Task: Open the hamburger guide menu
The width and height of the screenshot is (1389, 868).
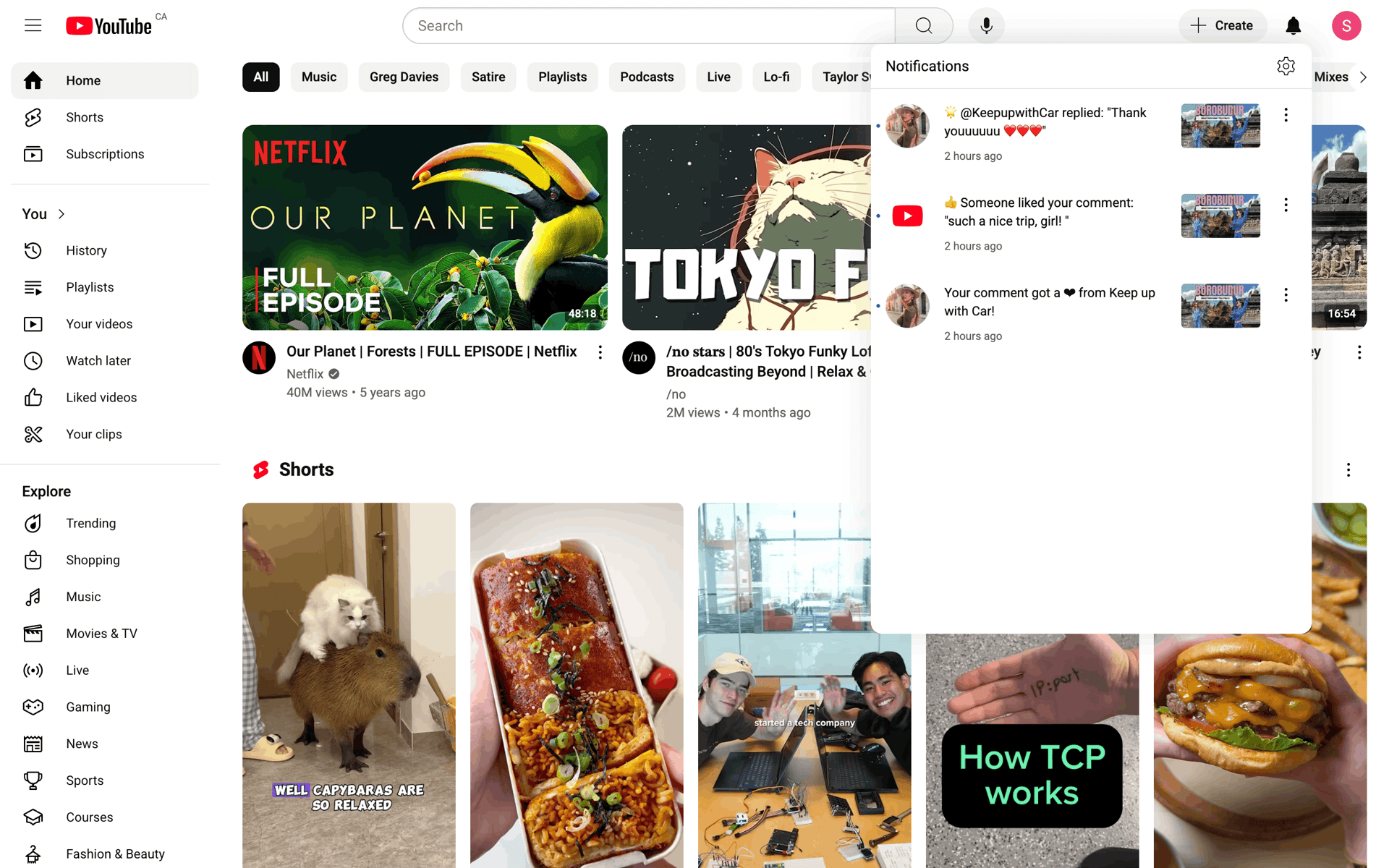Action: click(x=33, y=26)
